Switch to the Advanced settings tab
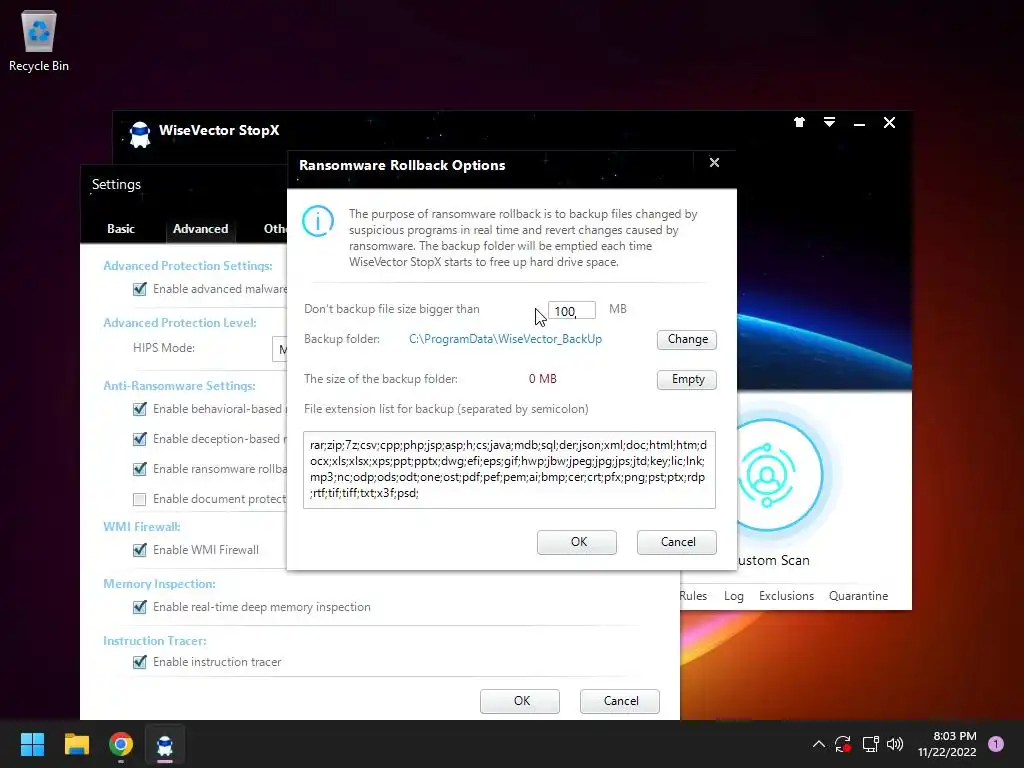1024x768 pixels. [200, 229]
